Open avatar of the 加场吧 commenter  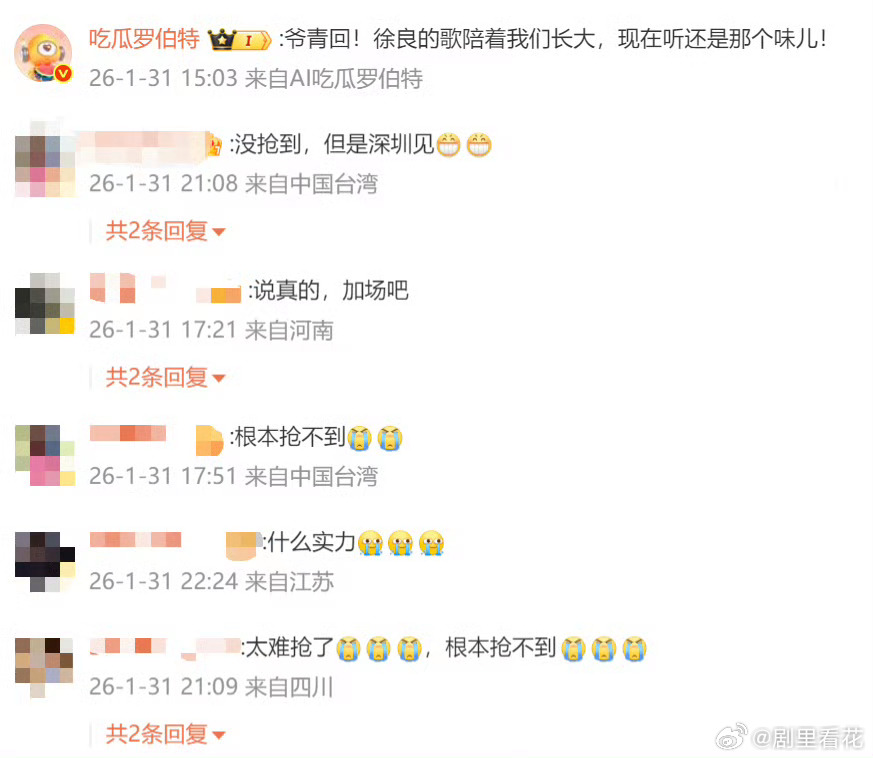click(x=45, y=304)
